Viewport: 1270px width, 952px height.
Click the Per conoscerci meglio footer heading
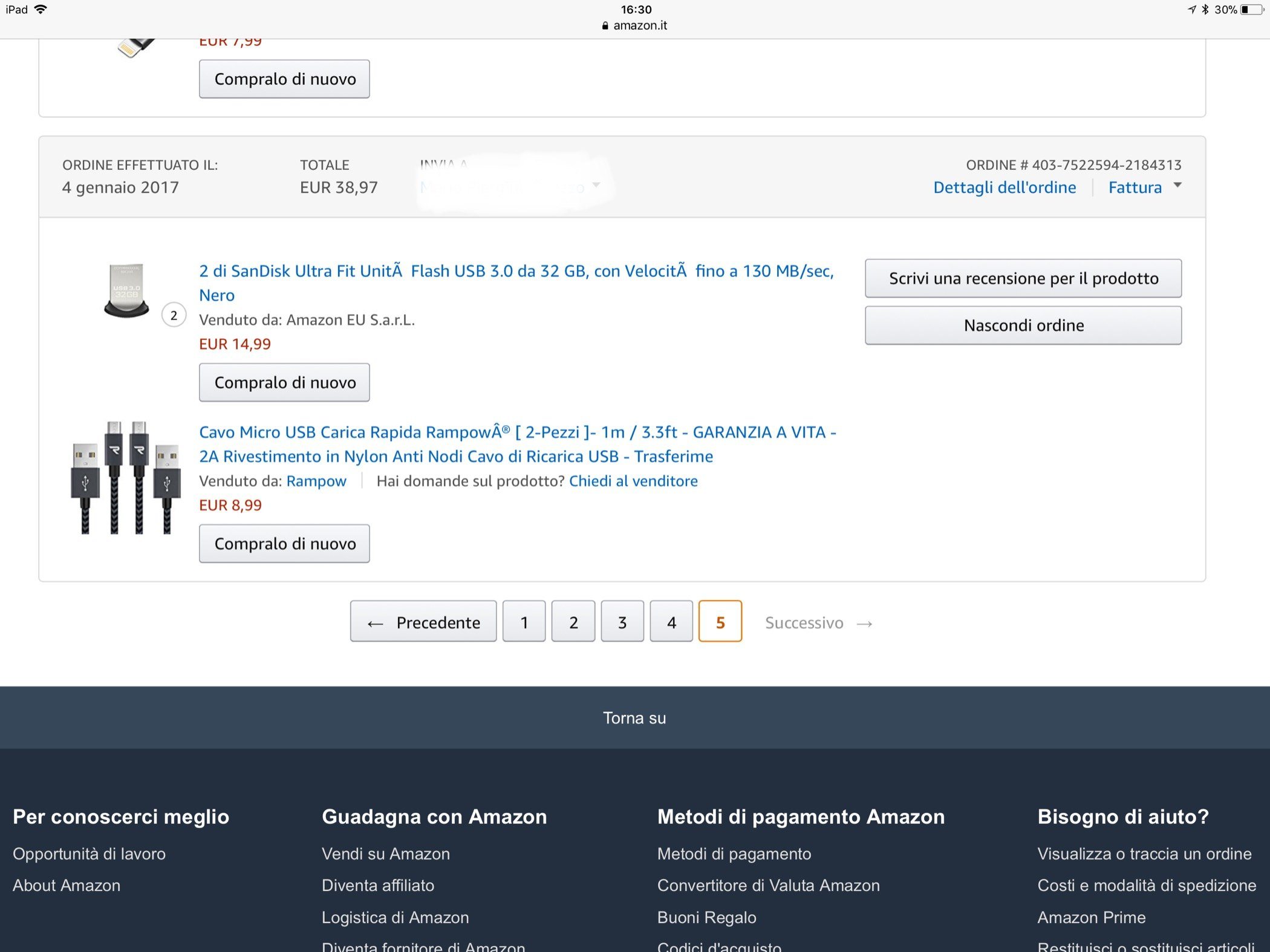pyautogui.click(x=121, y=817)
